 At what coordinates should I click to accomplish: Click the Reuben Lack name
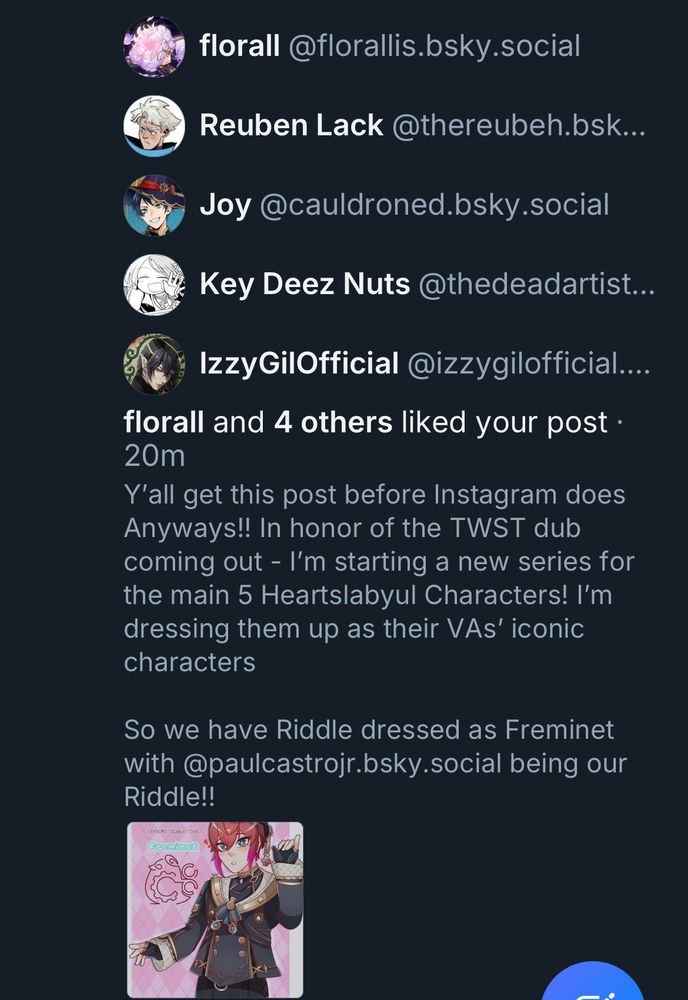point(291,125)
